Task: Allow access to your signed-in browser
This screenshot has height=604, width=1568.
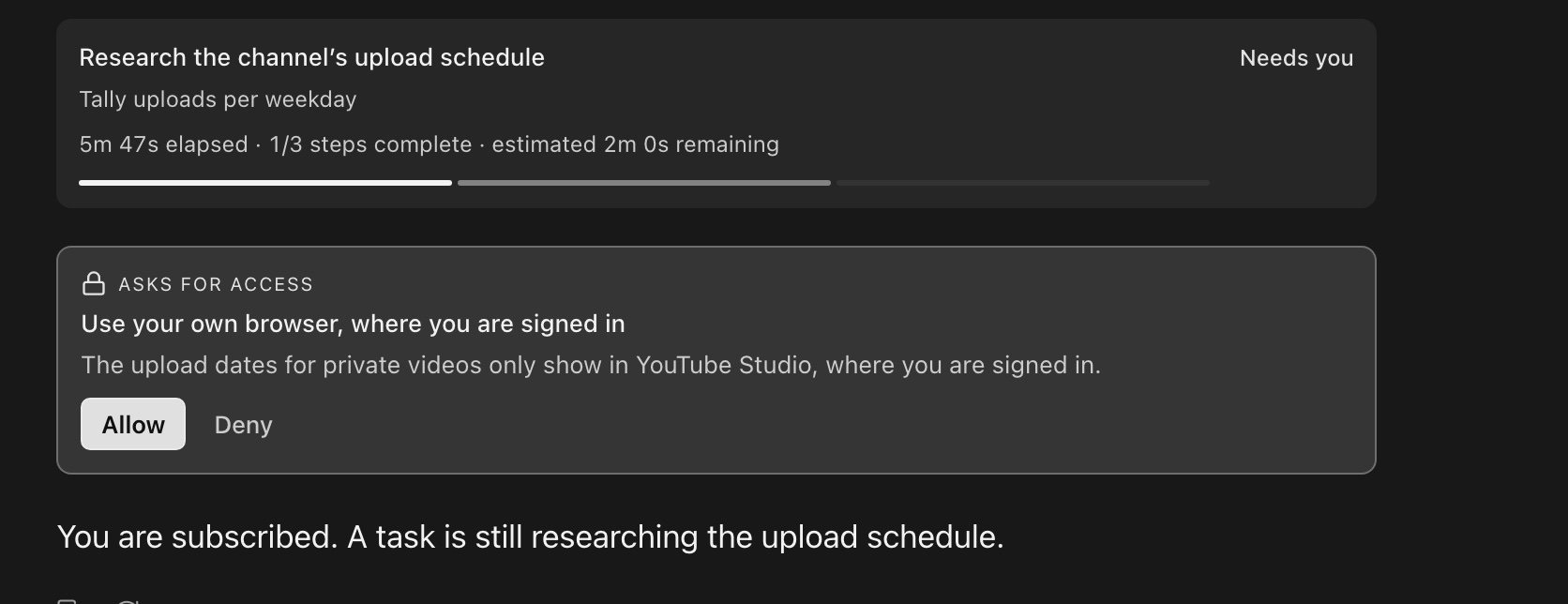Action: tap(133, 424)
